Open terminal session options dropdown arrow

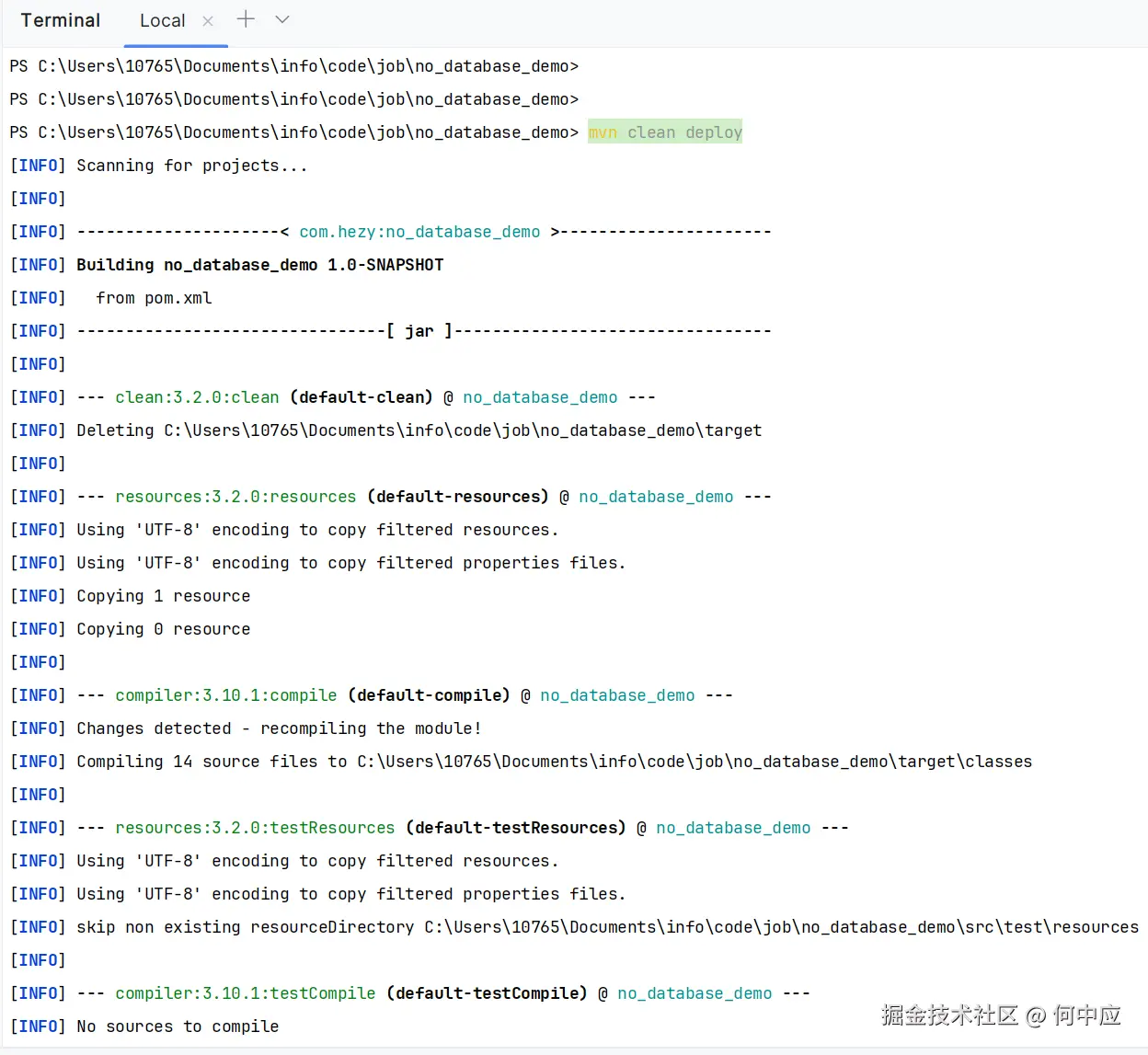pyautogui.click(x=282, y=19)
